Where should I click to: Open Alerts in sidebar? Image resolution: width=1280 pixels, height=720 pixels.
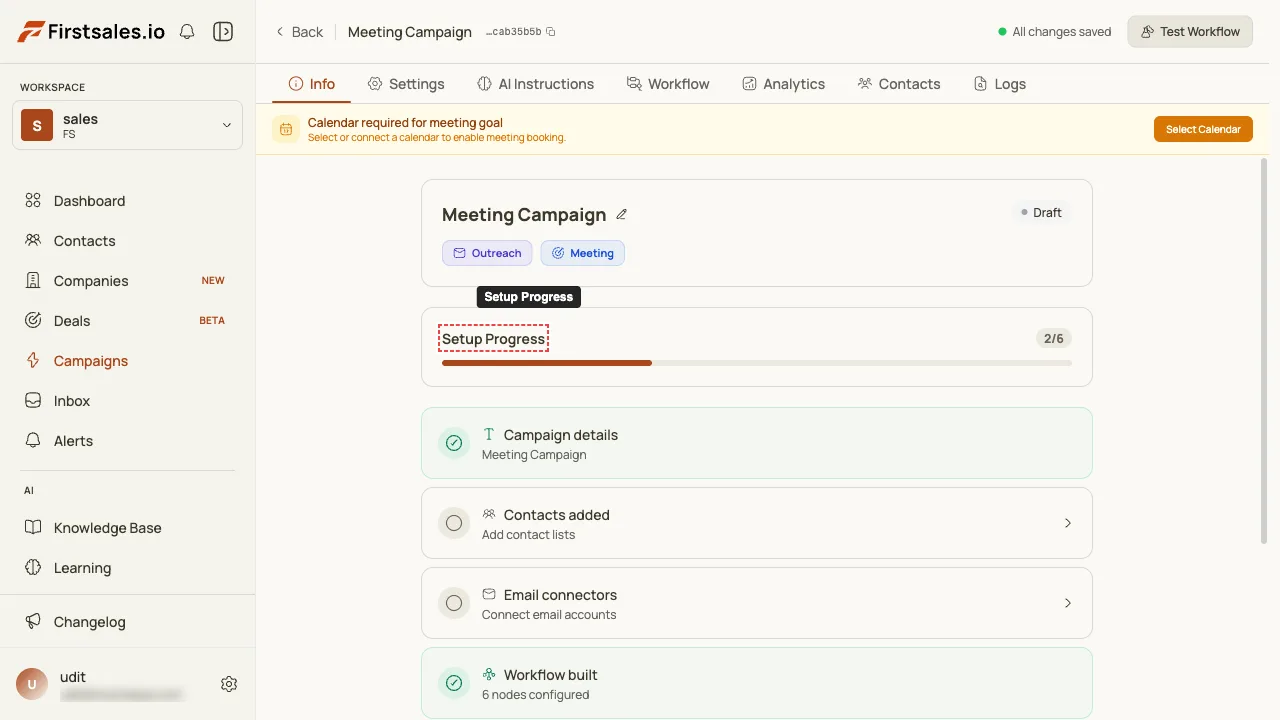coord(127,441)
